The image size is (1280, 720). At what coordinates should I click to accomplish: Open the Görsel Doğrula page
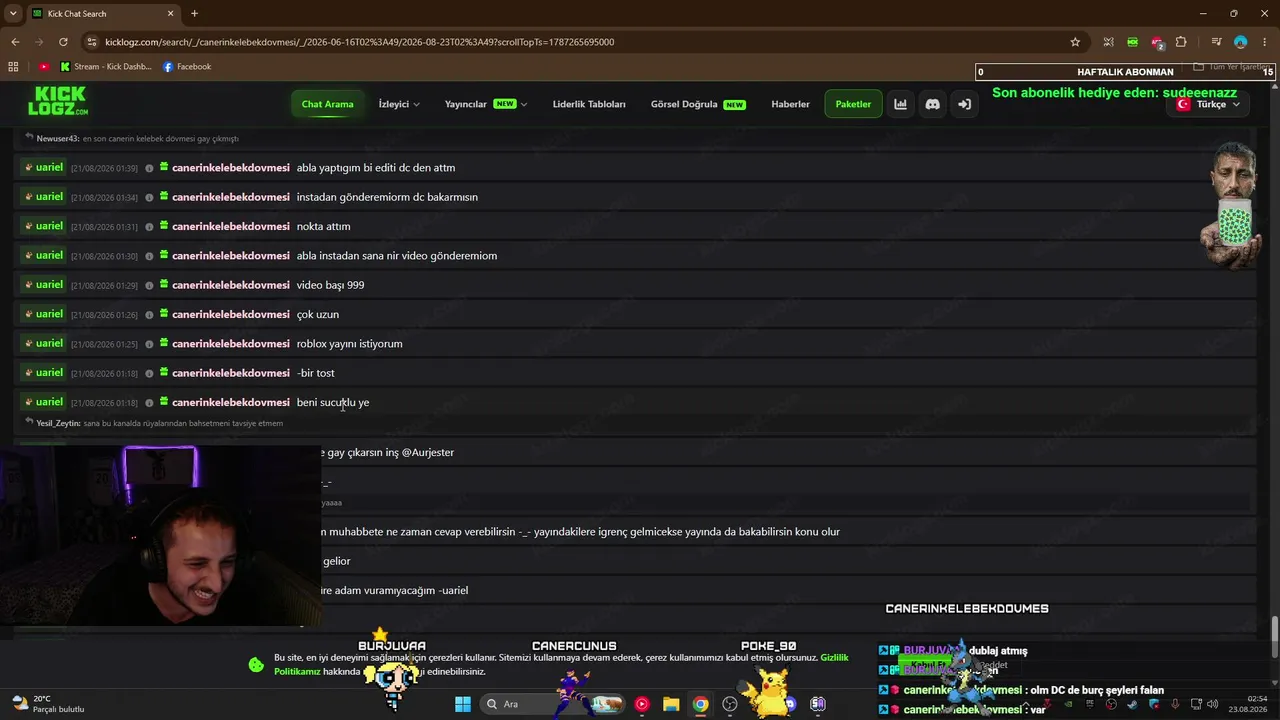pyautogui.click(x=698, y=104)
